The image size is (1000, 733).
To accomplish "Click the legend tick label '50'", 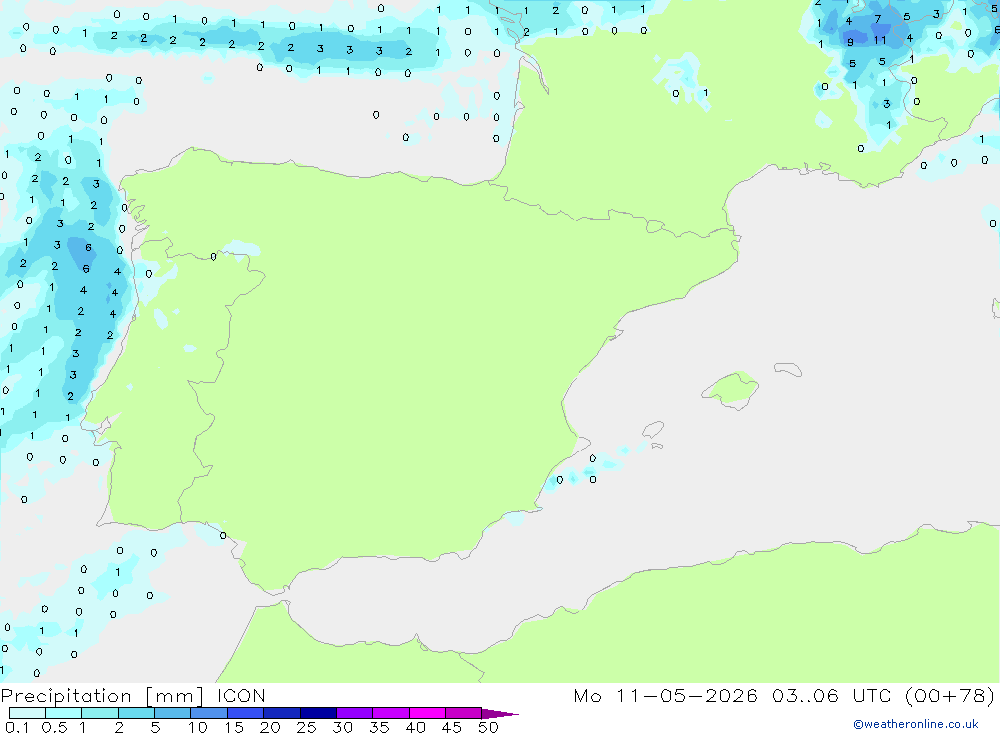I will (x=488, y=727).
